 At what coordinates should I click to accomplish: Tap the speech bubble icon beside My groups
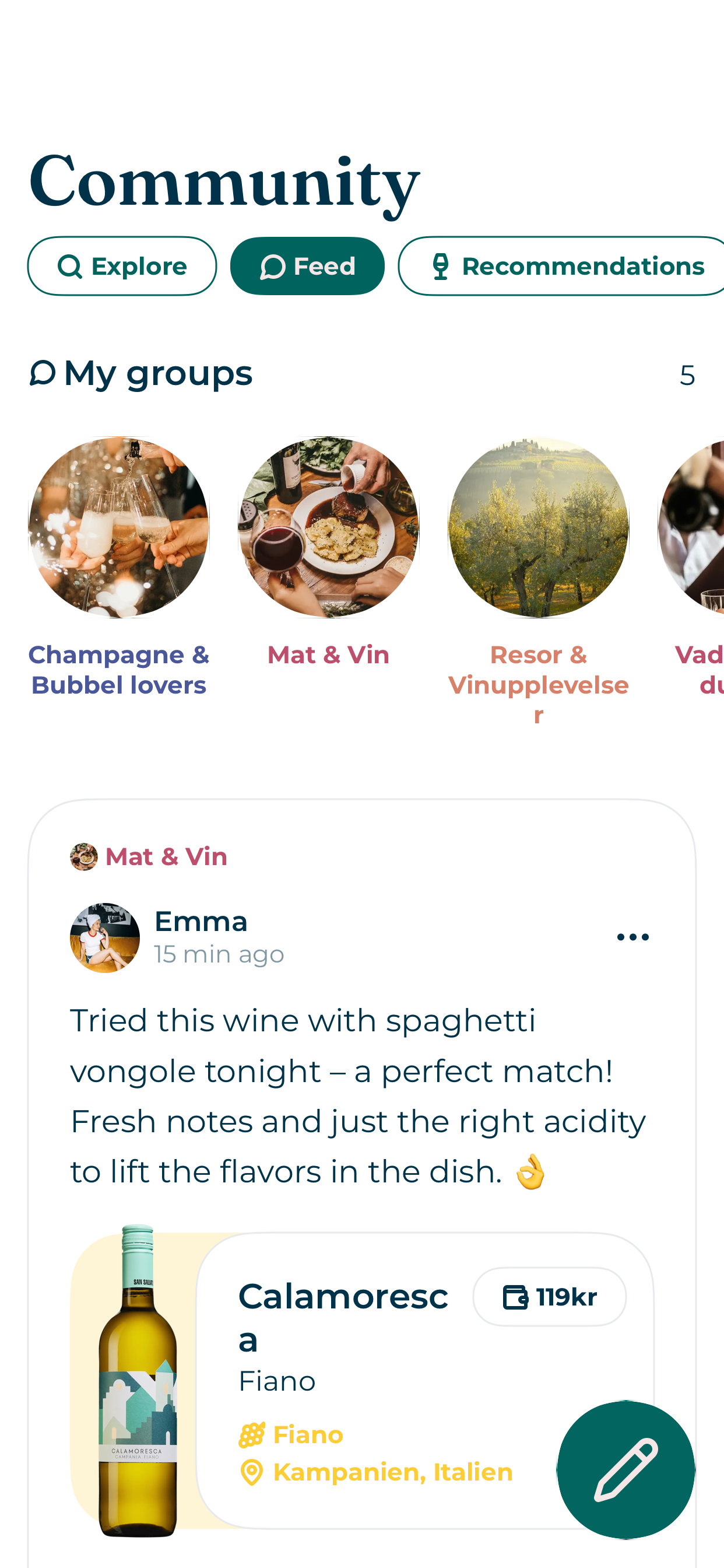pyautogui.click(x=43, y=373)
